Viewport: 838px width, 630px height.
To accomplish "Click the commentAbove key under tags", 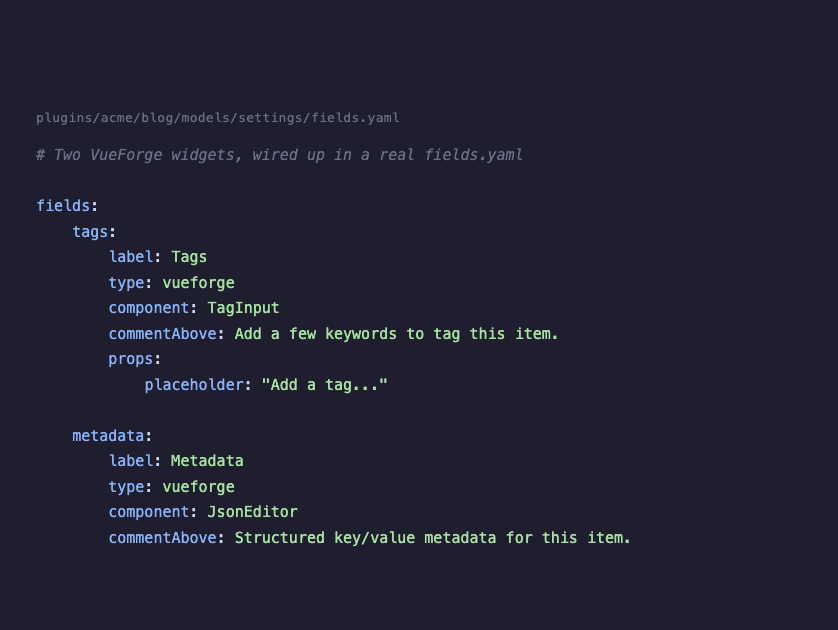I will (162, 334).
